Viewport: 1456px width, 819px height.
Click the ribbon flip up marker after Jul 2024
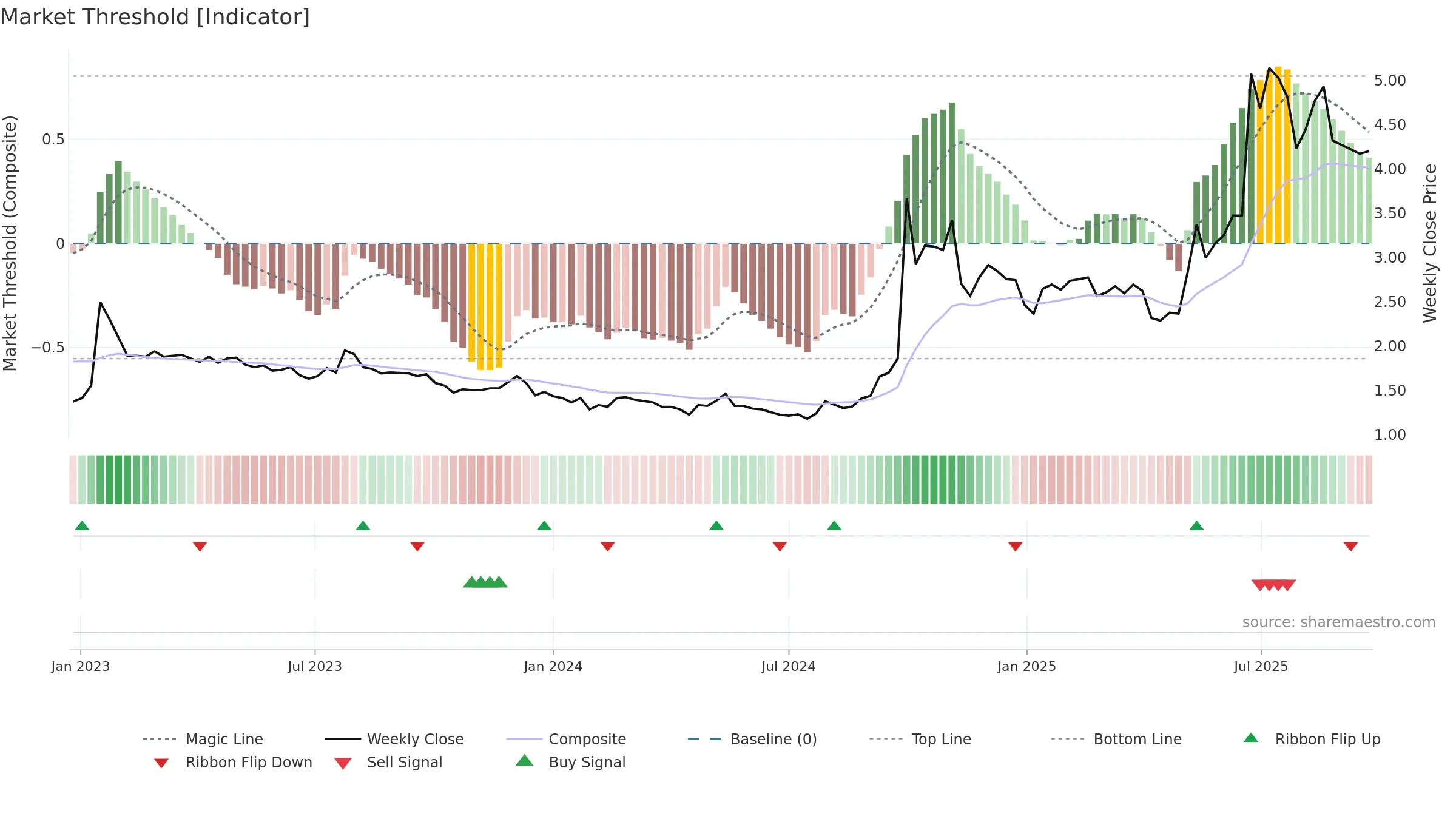coord(834,525)
